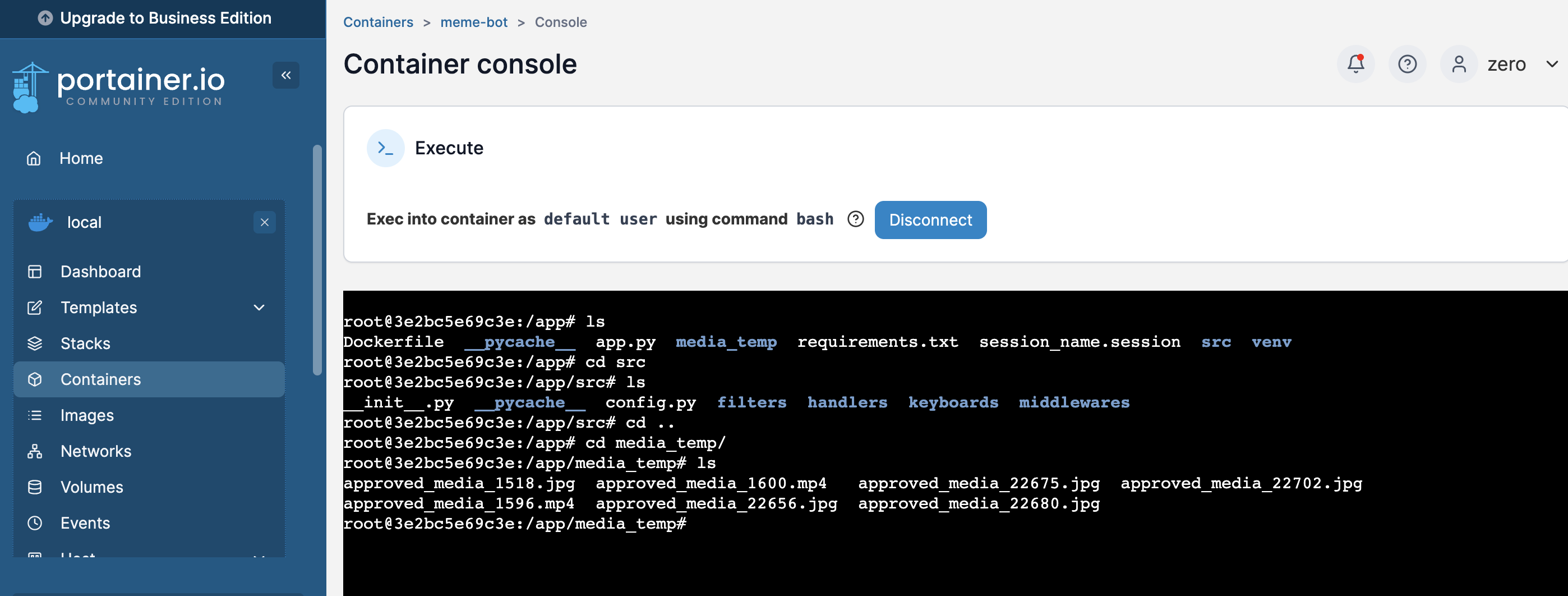Click the Execute terminal prompt icon
Image resolution: width=1568 pixels, height=596 pixels.
385,148
